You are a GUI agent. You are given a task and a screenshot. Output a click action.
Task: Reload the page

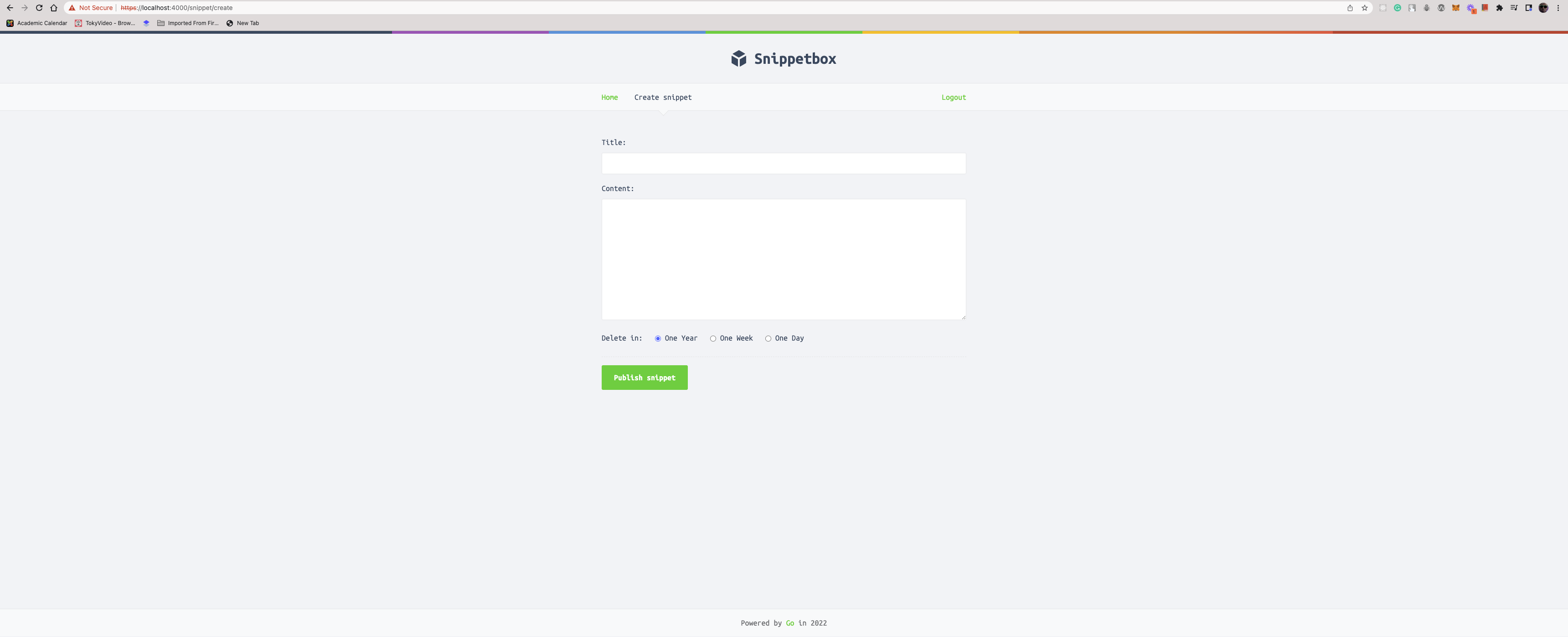[x=39, y=8]
